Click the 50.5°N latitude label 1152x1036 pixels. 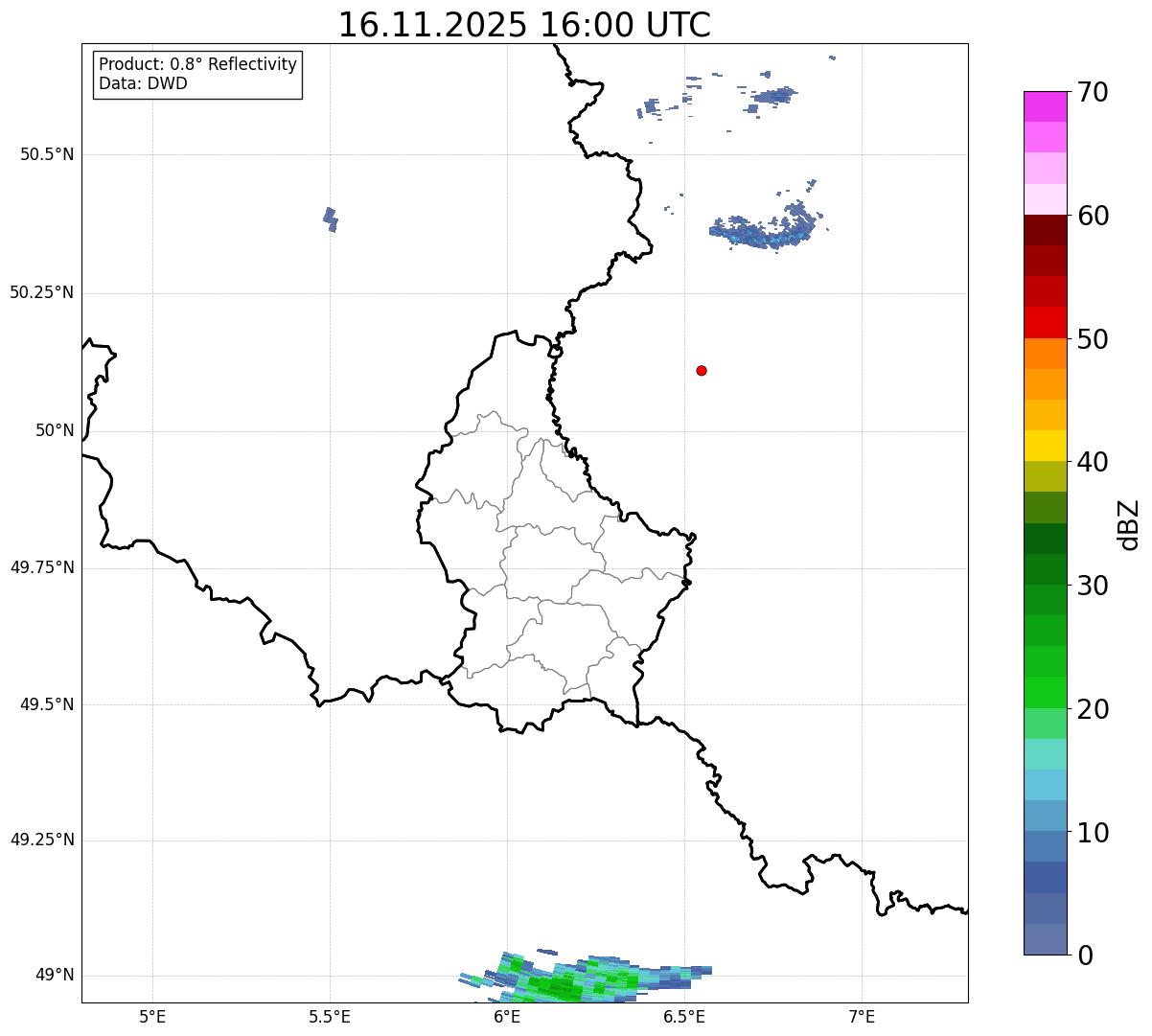coord(47,154)
